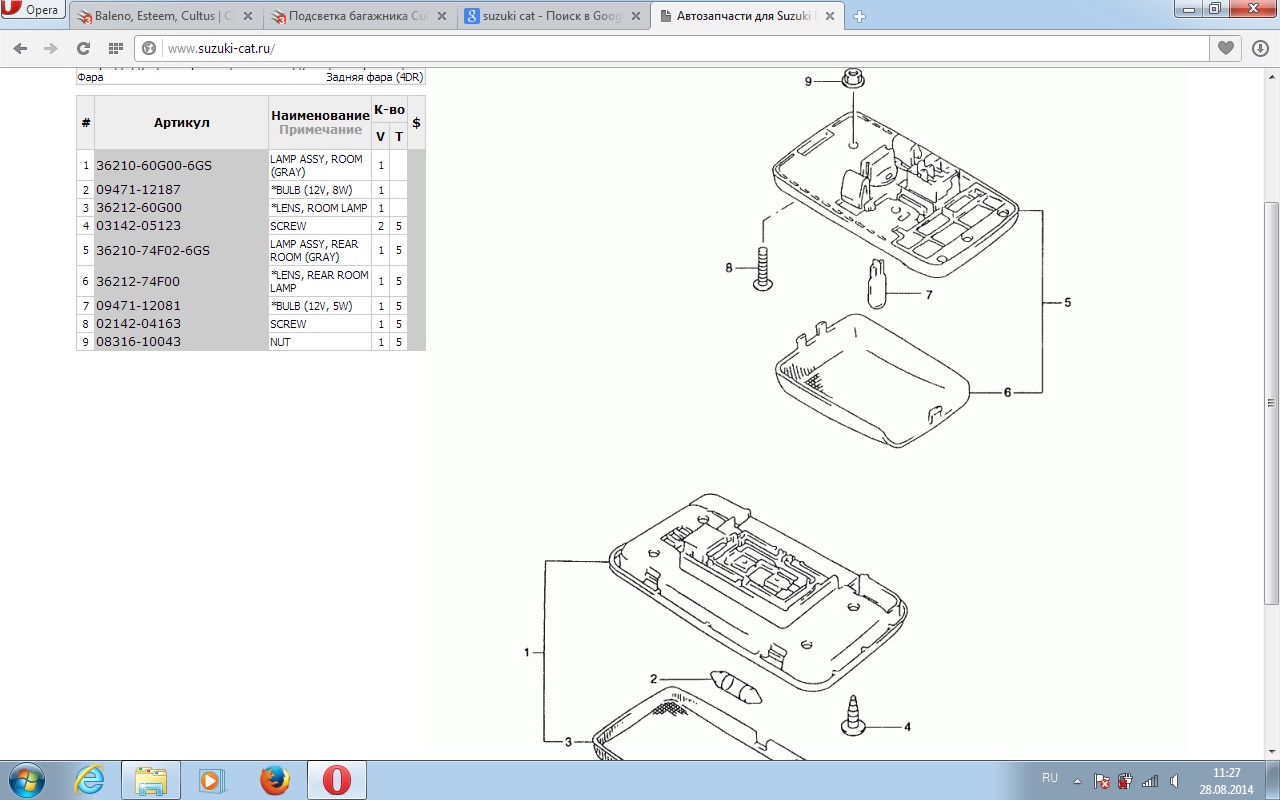Select part number 36210-74F02-6GS
The height and width of the screenshot is (800, 1280).
153,251
